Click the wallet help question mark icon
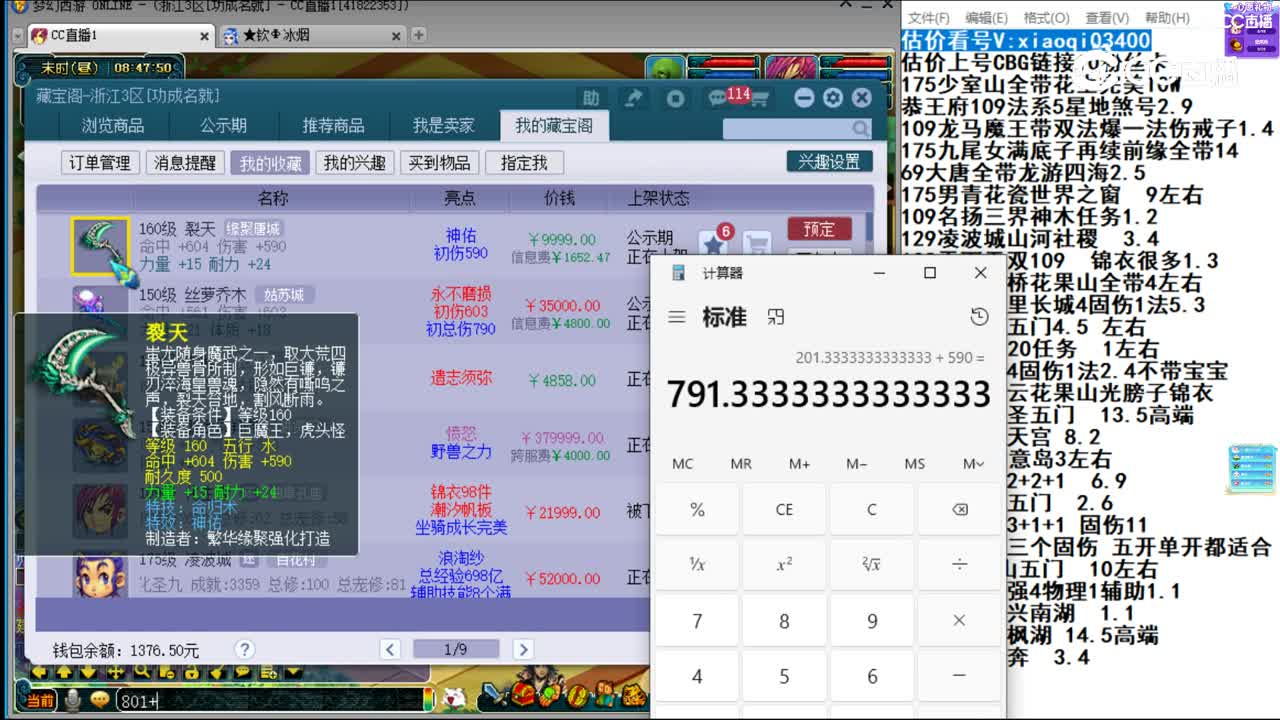The width and height of the screenshot is (1280, 720). [244, 649]
